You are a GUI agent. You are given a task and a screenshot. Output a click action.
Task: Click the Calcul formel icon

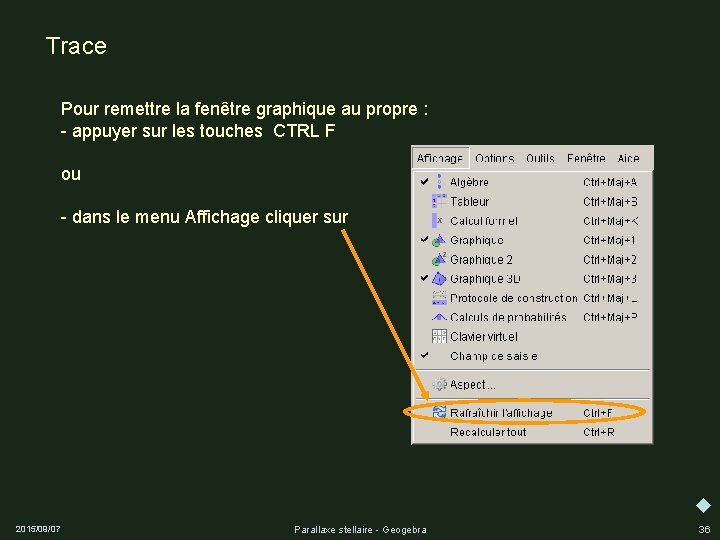438,220
